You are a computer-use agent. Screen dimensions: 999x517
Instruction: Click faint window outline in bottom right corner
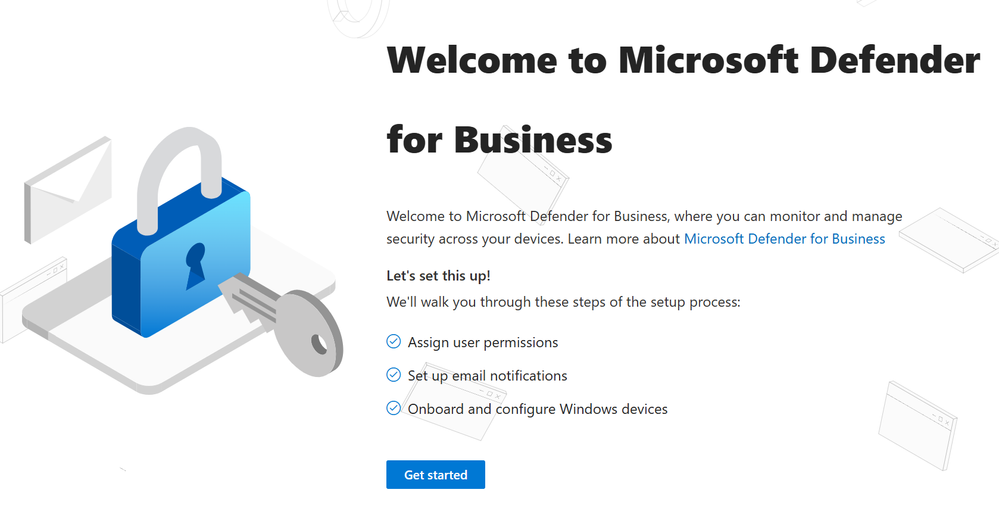tap(917, 425)
